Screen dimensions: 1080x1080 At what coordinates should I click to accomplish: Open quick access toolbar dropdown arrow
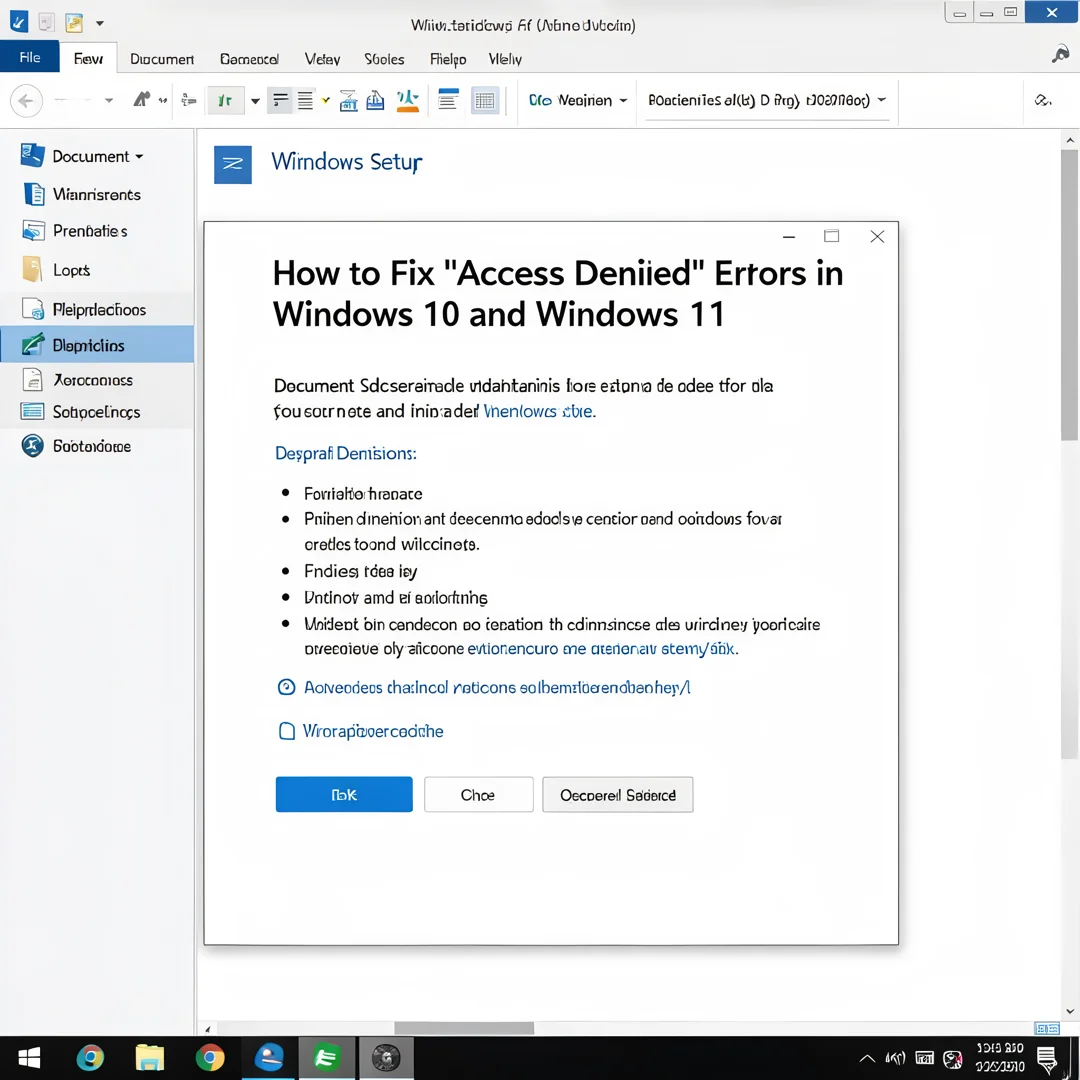[x=100, y=23]
